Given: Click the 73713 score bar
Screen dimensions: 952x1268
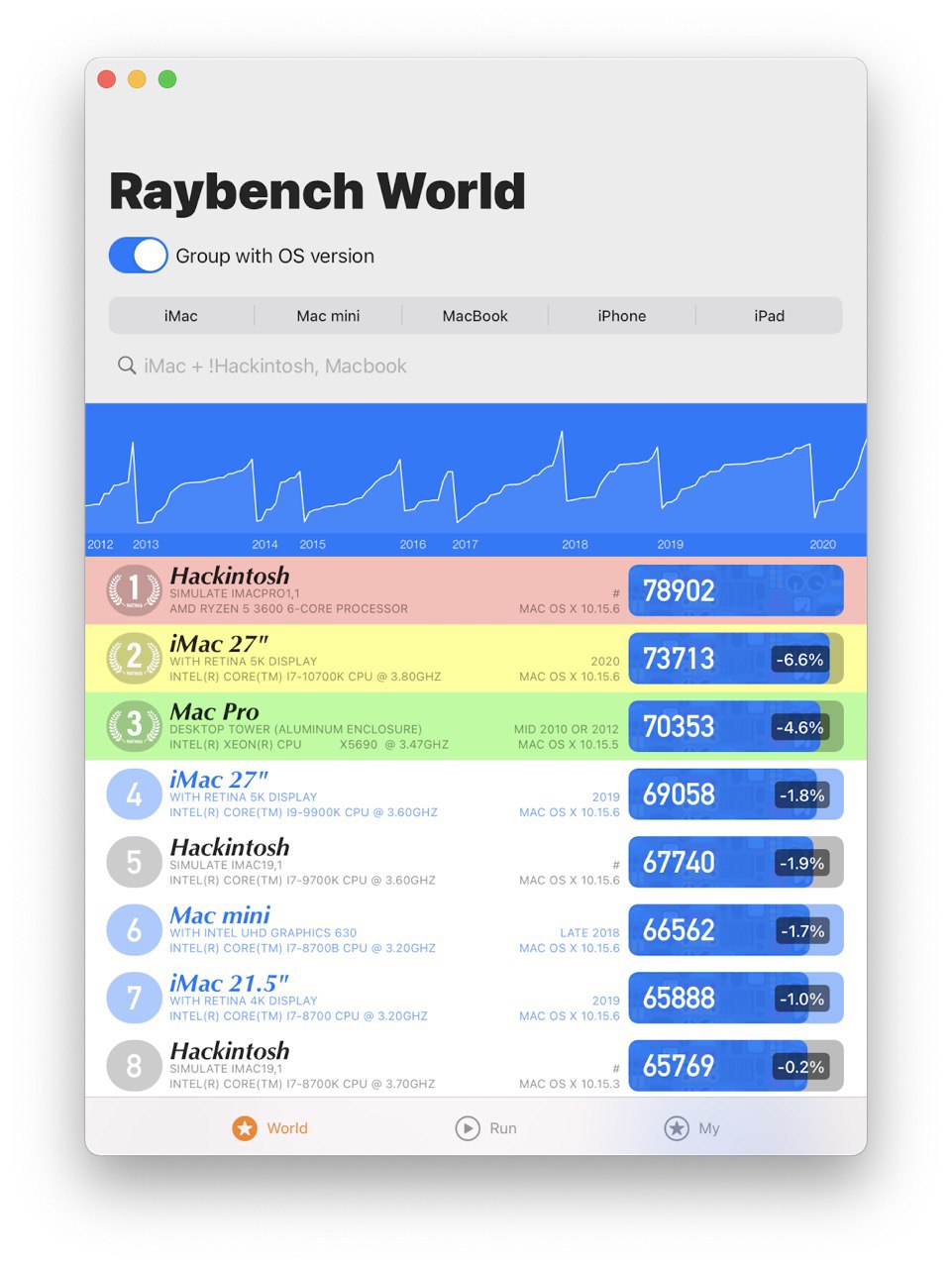Looking at the screenshot, I should tap(736, 658).
